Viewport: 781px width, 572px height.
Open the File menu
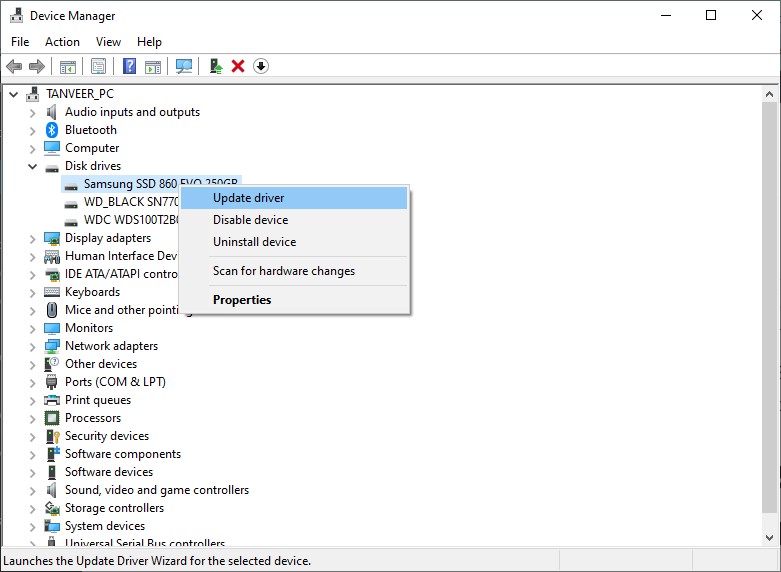[x=20, y=42]
